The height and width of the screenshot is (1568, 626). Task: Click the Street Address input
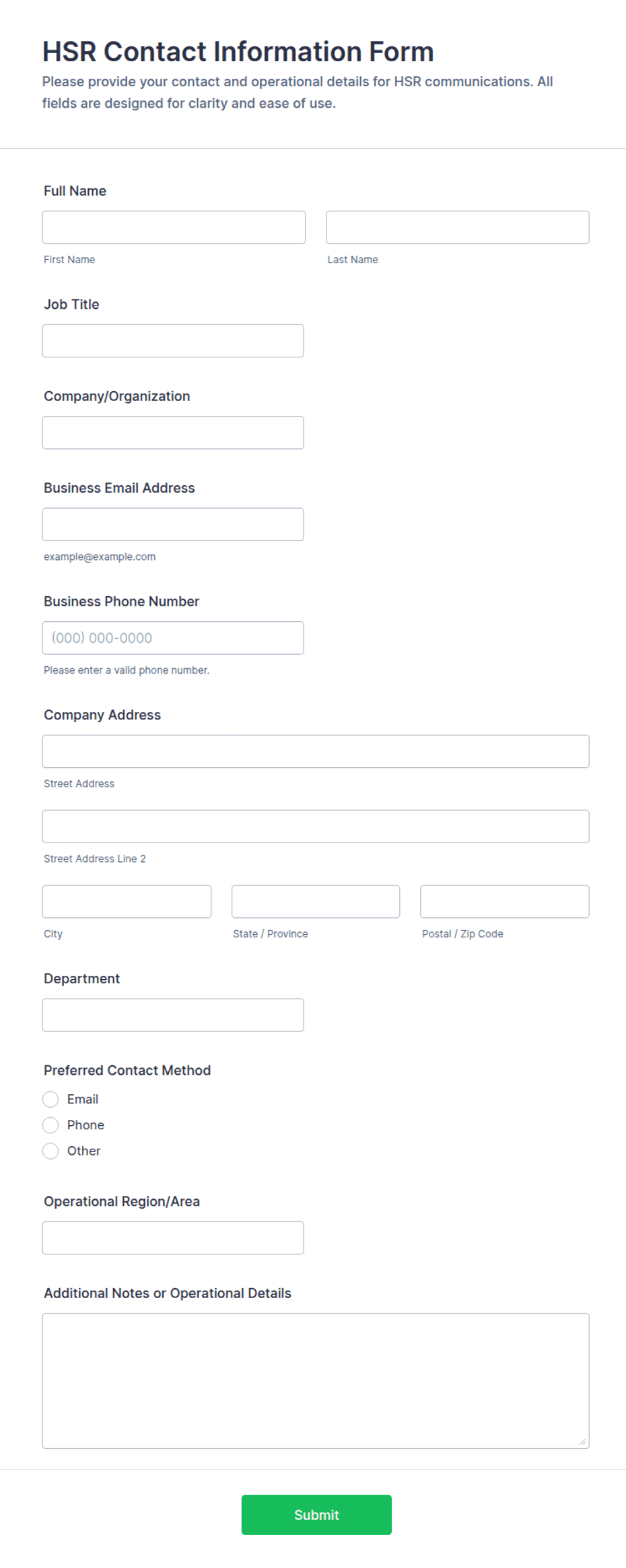click(316, 751)
